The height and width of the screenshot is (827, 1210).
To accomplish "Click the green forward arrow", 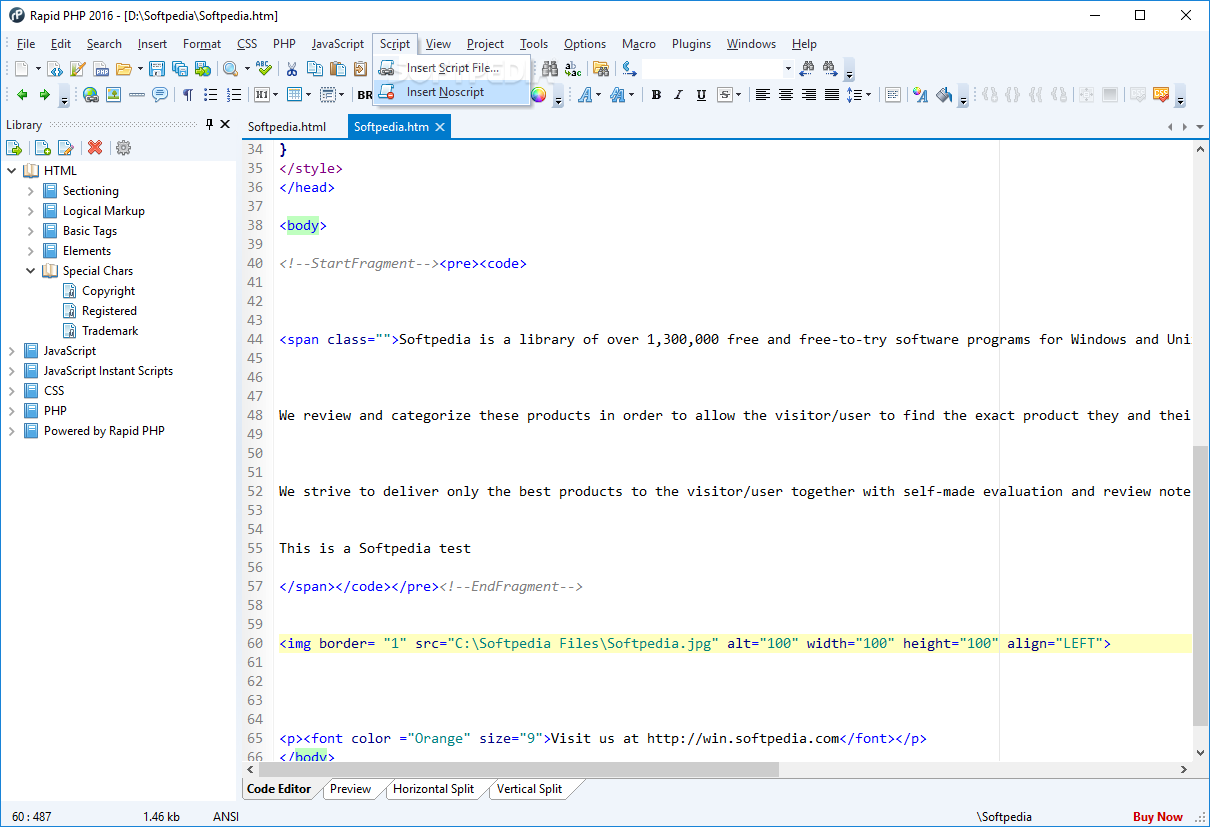I will pyautogui.click(x=45, y=95).
